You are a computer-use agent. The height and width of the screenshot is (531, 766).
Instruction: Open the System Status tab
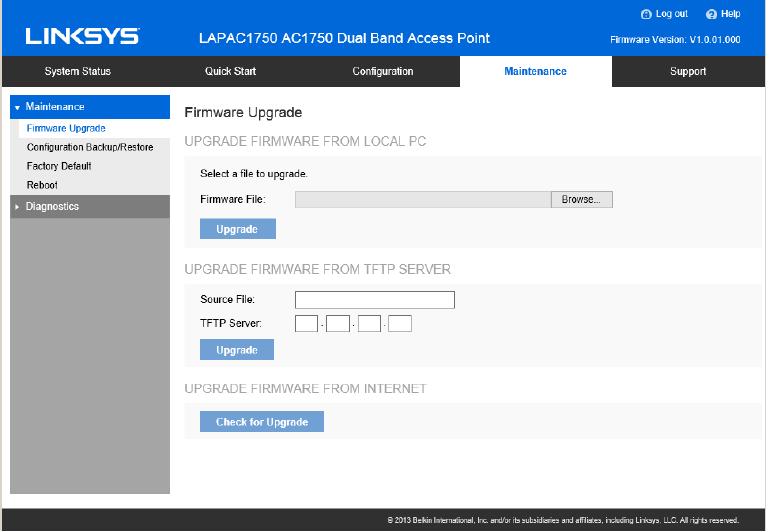[78, 71]
